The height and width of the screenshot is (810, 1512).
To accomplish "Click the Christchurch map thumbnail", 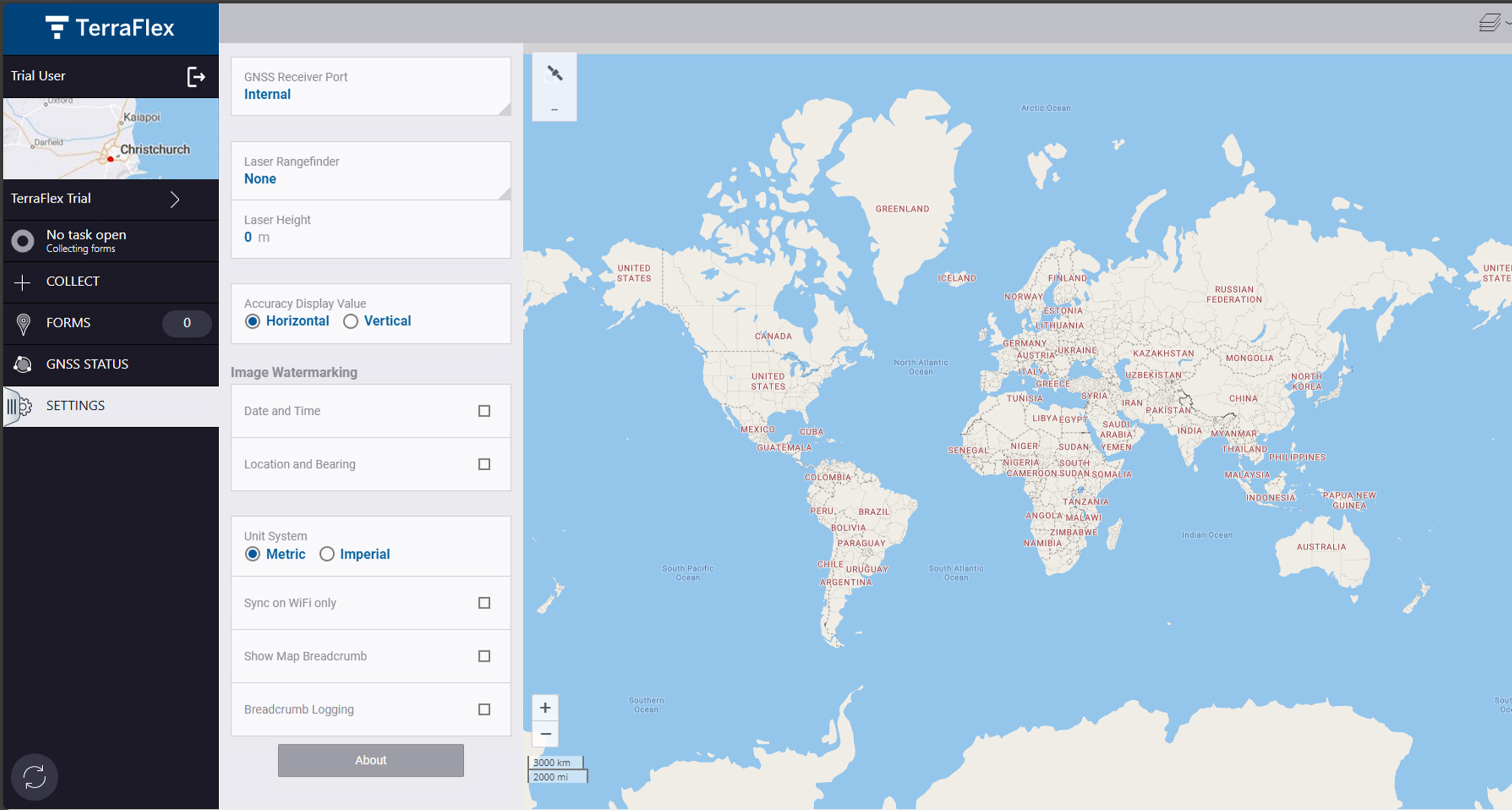I will [111, 139].
